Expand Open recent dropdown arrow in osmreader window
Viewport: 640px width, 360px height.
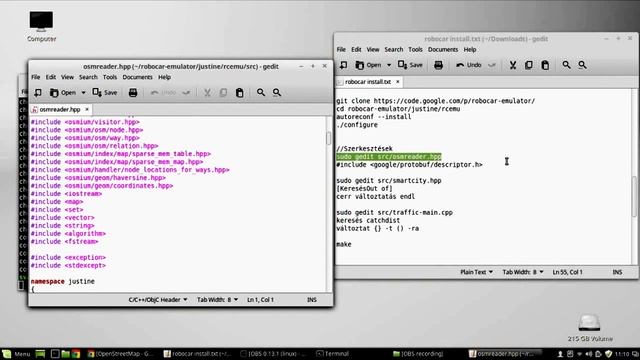click(x=83, y=93)
